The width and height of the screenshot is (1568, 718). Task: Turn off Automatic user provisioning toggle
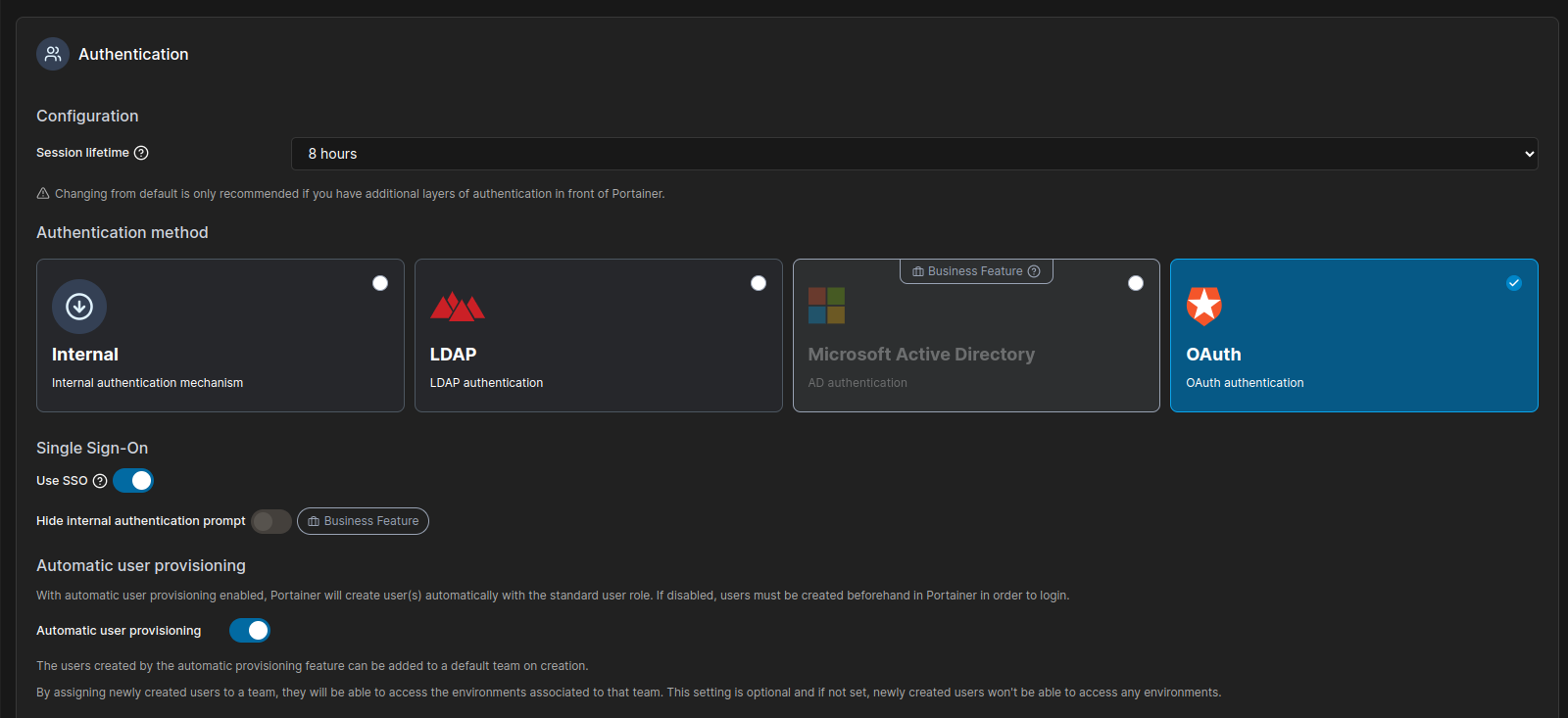click(250, 631)
